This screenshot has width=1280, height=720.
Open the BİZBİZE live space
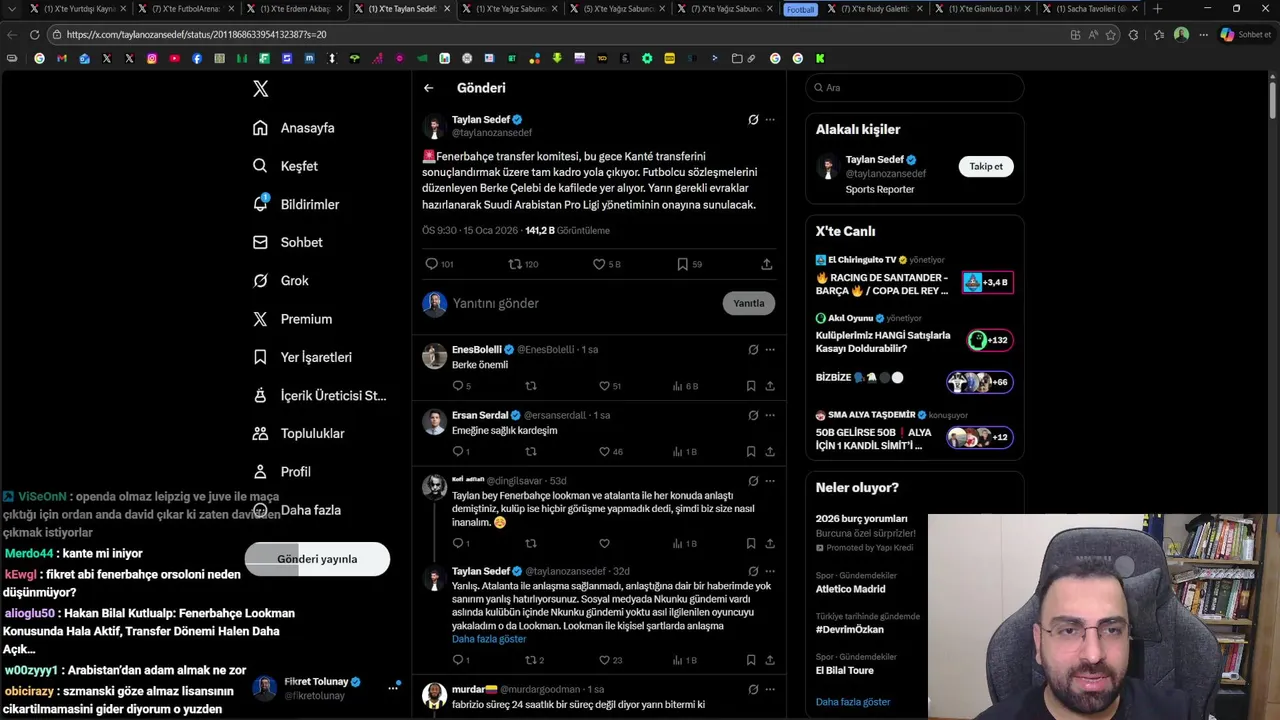(x=914, y=380)
